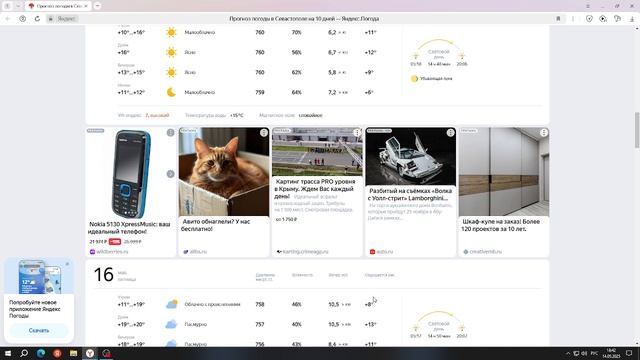The width and height of the screenshot is (640, 360).
Task: Click the +19°...+20° daytime temperature
Action: [131, 324]
